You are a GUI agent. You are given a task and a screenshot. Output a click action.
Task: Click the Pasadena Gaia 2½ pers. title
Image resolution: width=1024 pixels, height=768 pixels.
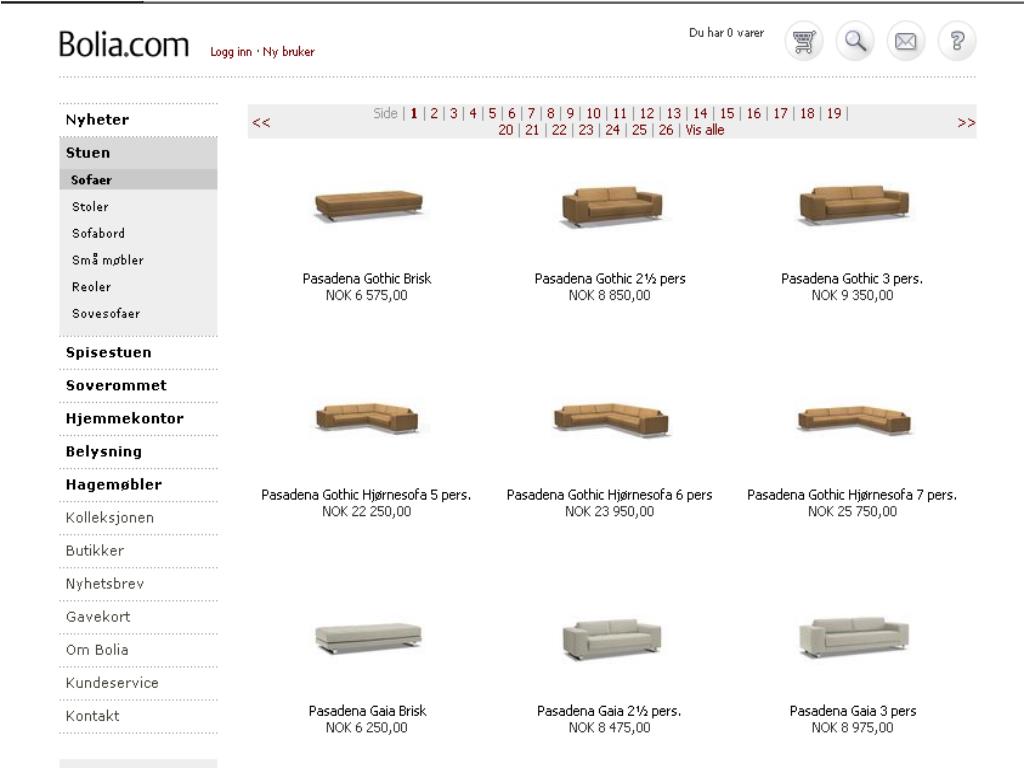click(609, 711)
